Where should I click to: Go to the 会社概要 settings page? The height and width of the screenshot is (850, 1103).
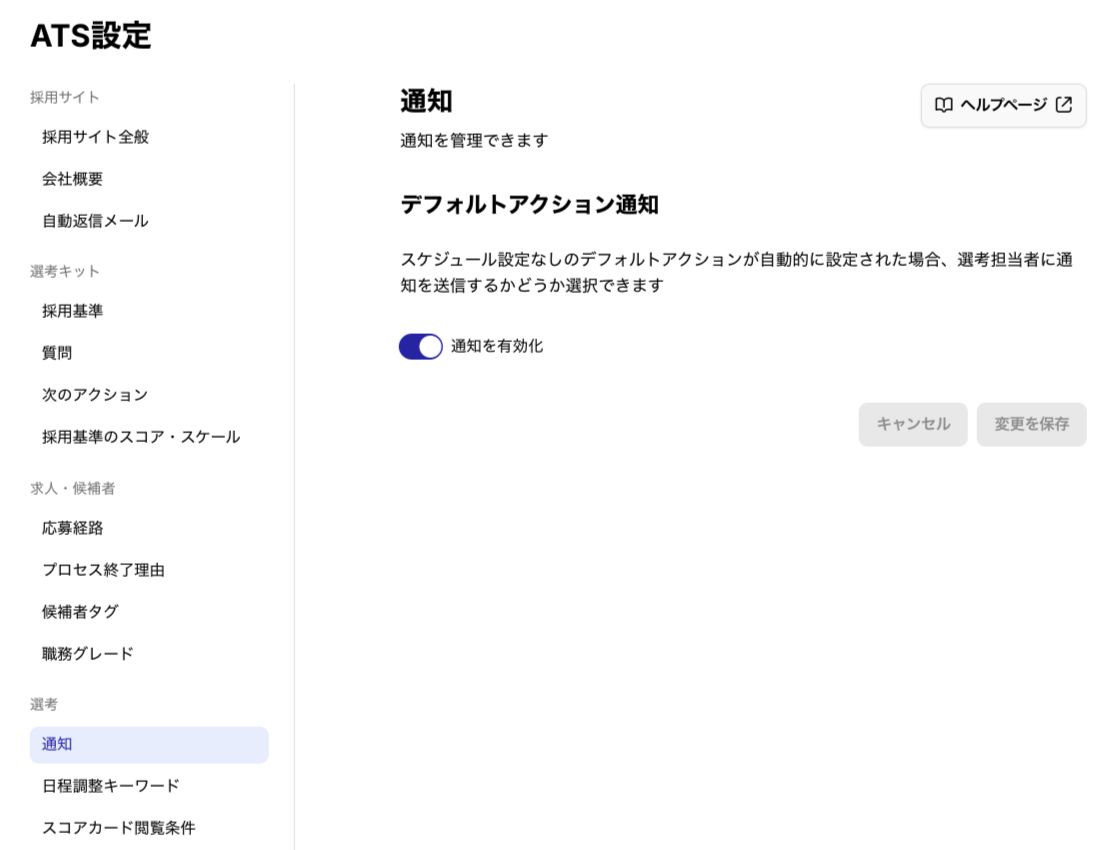tap(73, 179)
